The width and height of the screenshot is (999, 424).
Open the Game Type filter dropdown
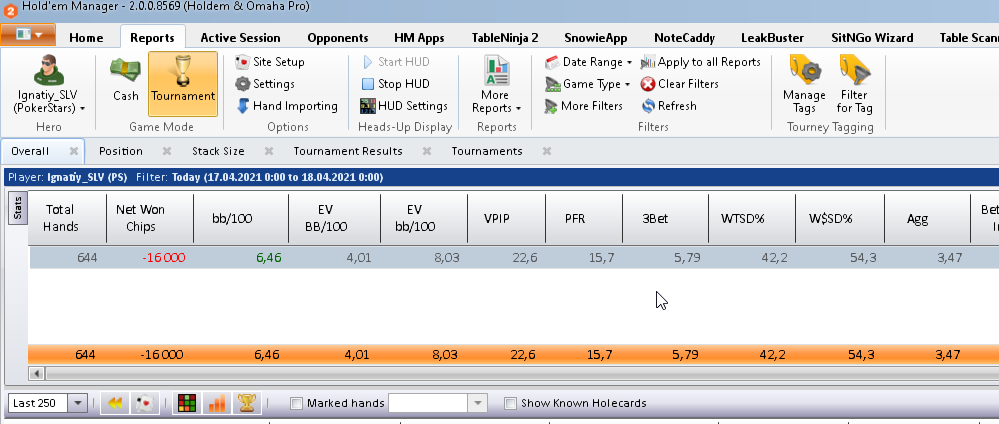pos(587,84)
